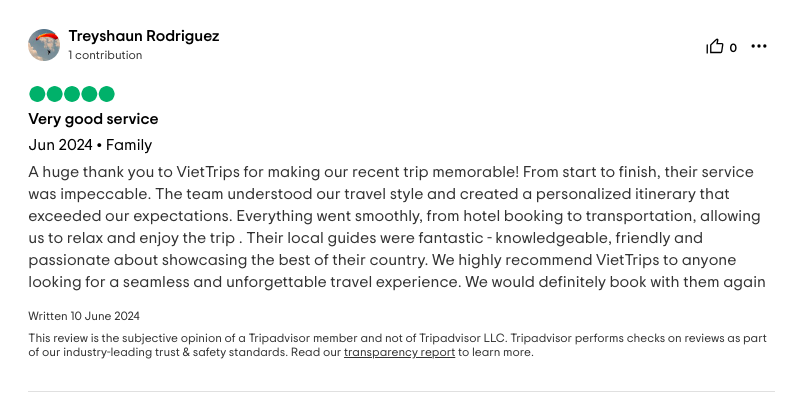This screenshot has width=808, height=399.
Task: Click the fifth green rating bubble
Action: point(107,94)
